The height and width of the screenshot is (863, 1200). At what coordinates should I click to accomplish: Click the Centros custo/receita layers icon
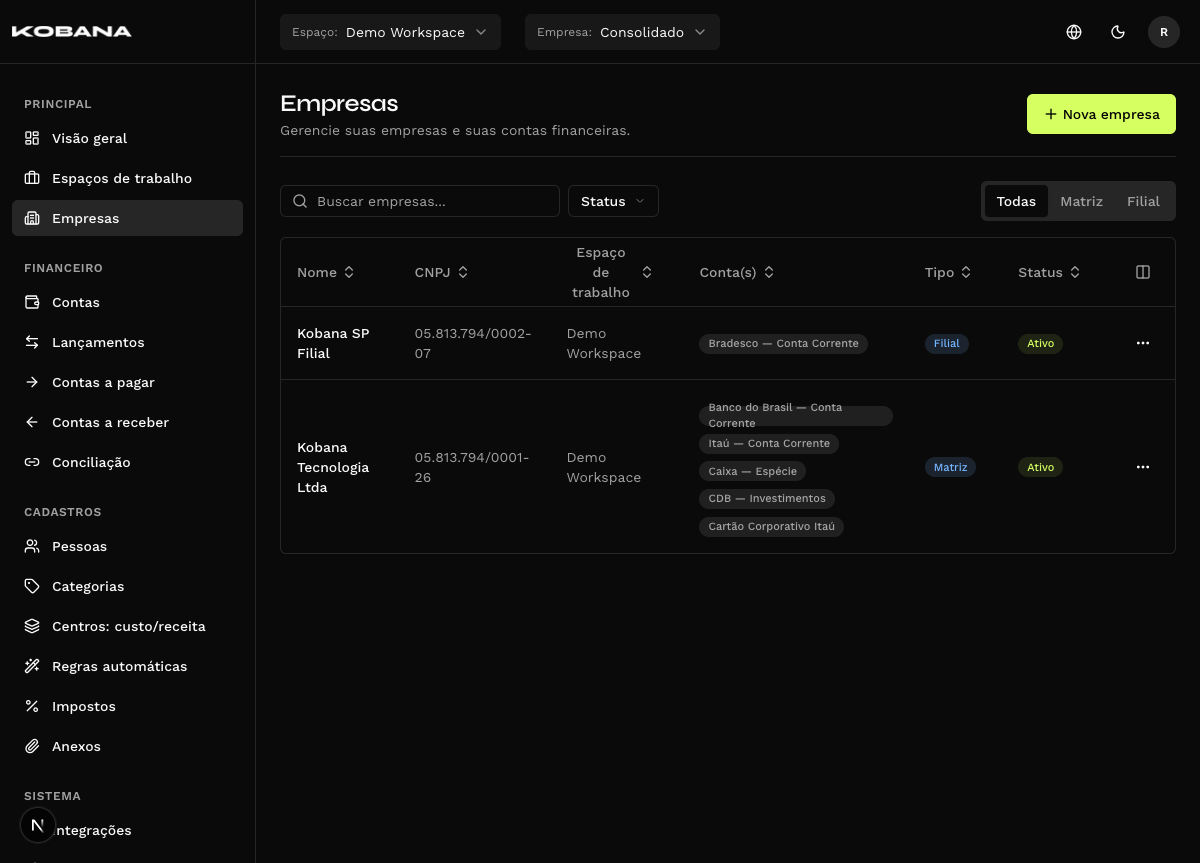pos(32,626)
